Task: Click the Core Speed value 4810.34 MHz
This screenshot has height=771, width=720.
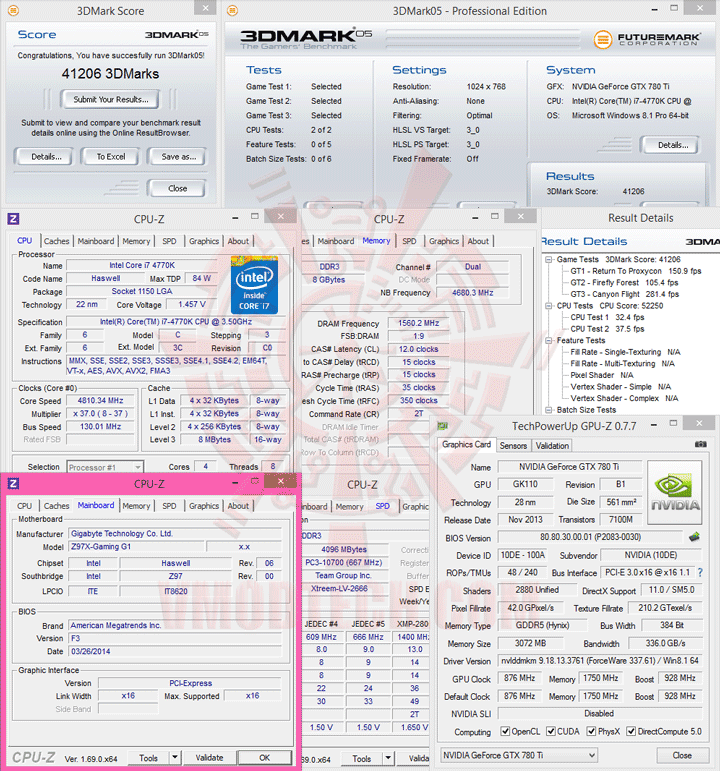Action: 101,400
